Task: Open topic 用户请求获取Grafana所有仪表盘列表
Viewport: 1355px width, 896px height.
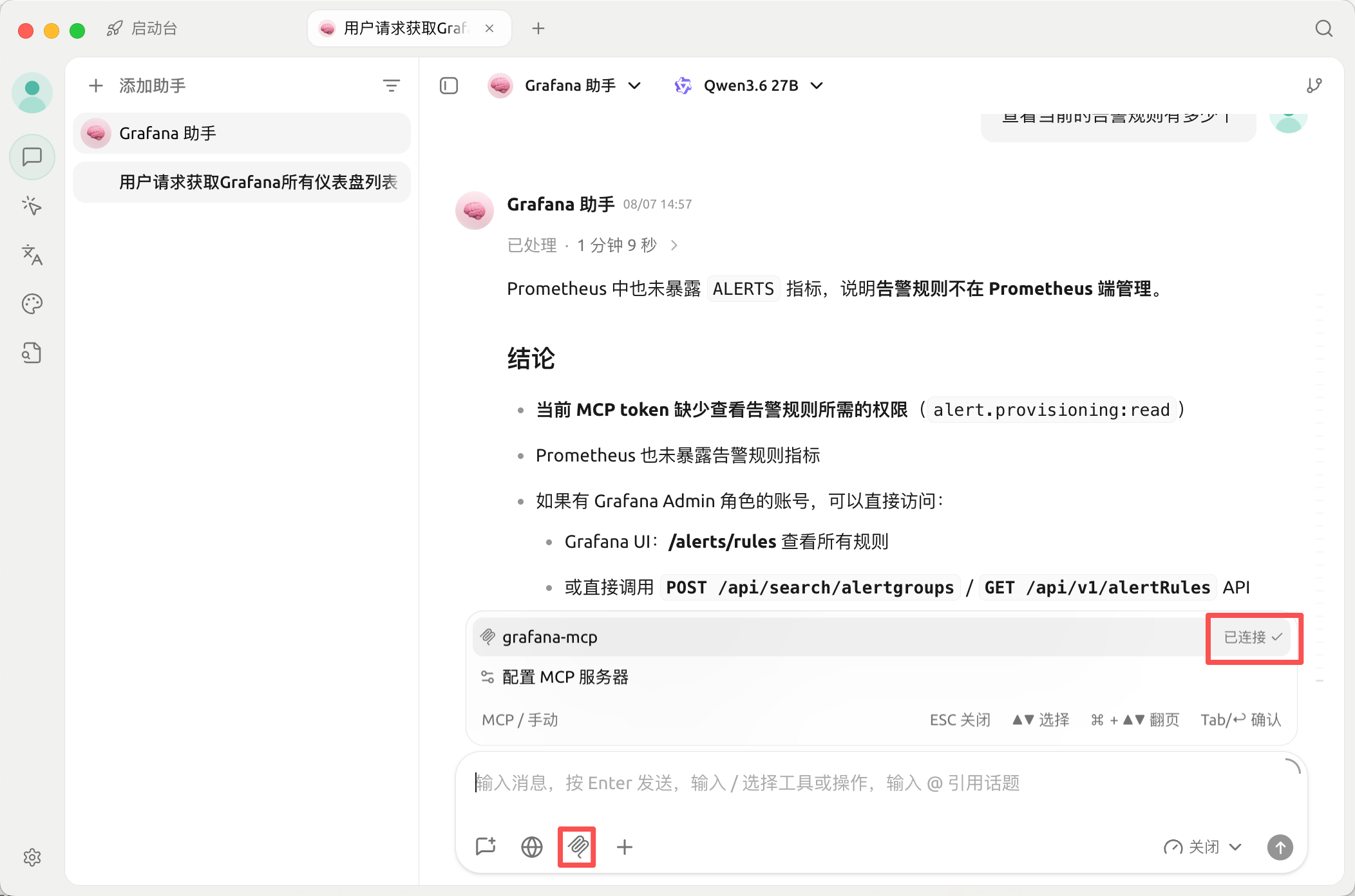Action: click(242, 182)
